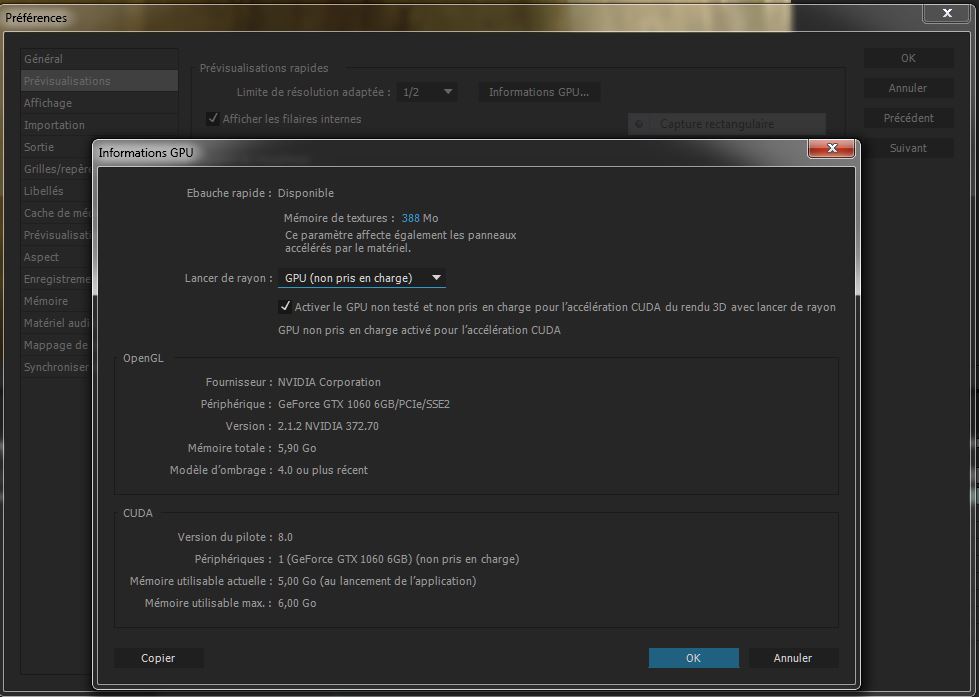Open the Importation preferences category

54,125
